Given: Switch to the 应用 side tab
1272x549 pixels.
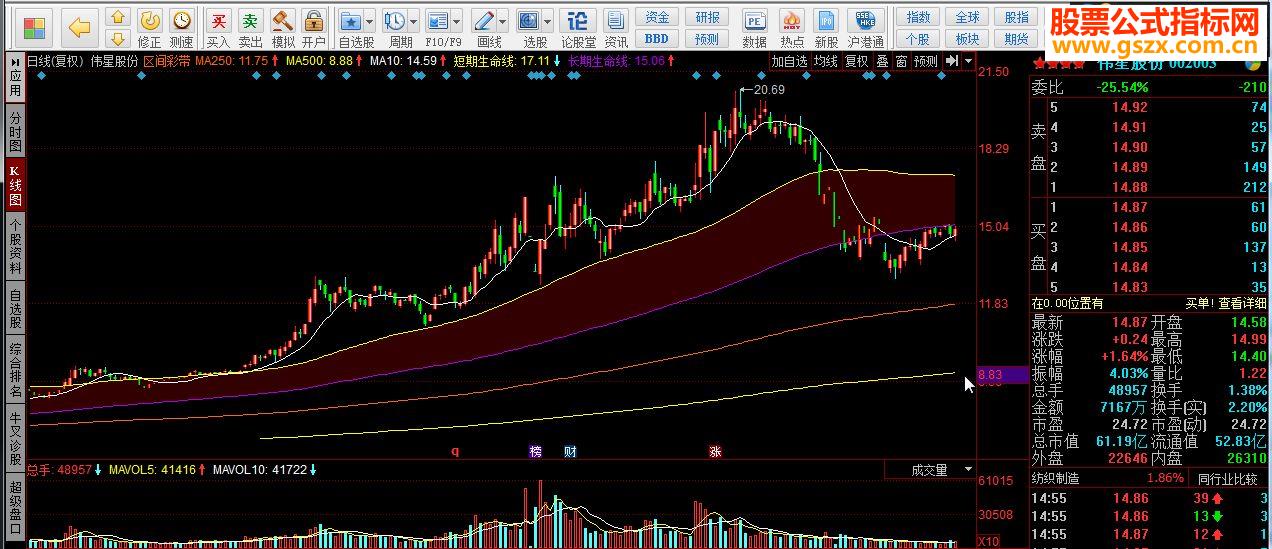Looking at the screenshot, I should (15, 79).
